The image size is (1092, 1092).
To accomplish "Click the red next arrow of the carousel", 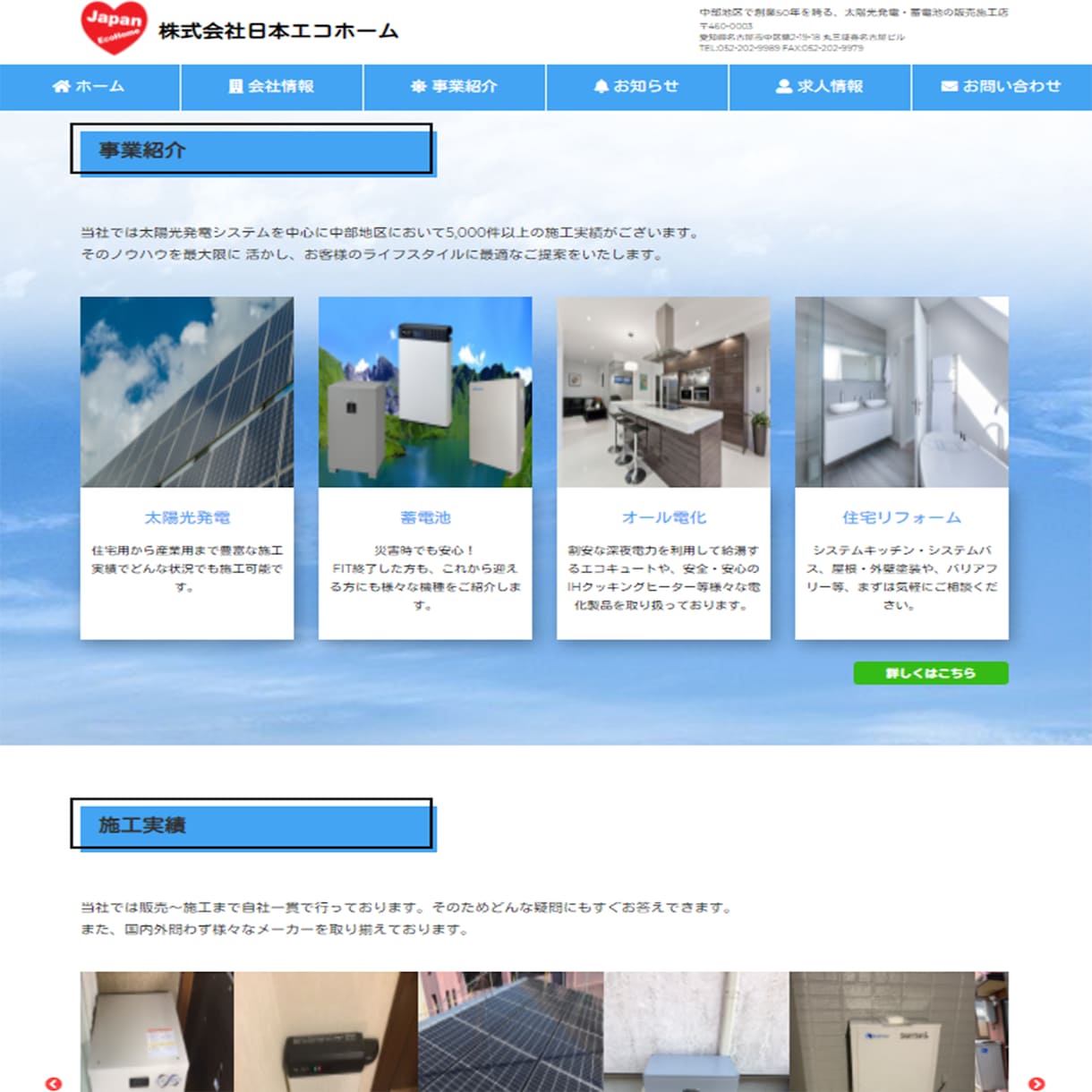I will (1037, 1084).
